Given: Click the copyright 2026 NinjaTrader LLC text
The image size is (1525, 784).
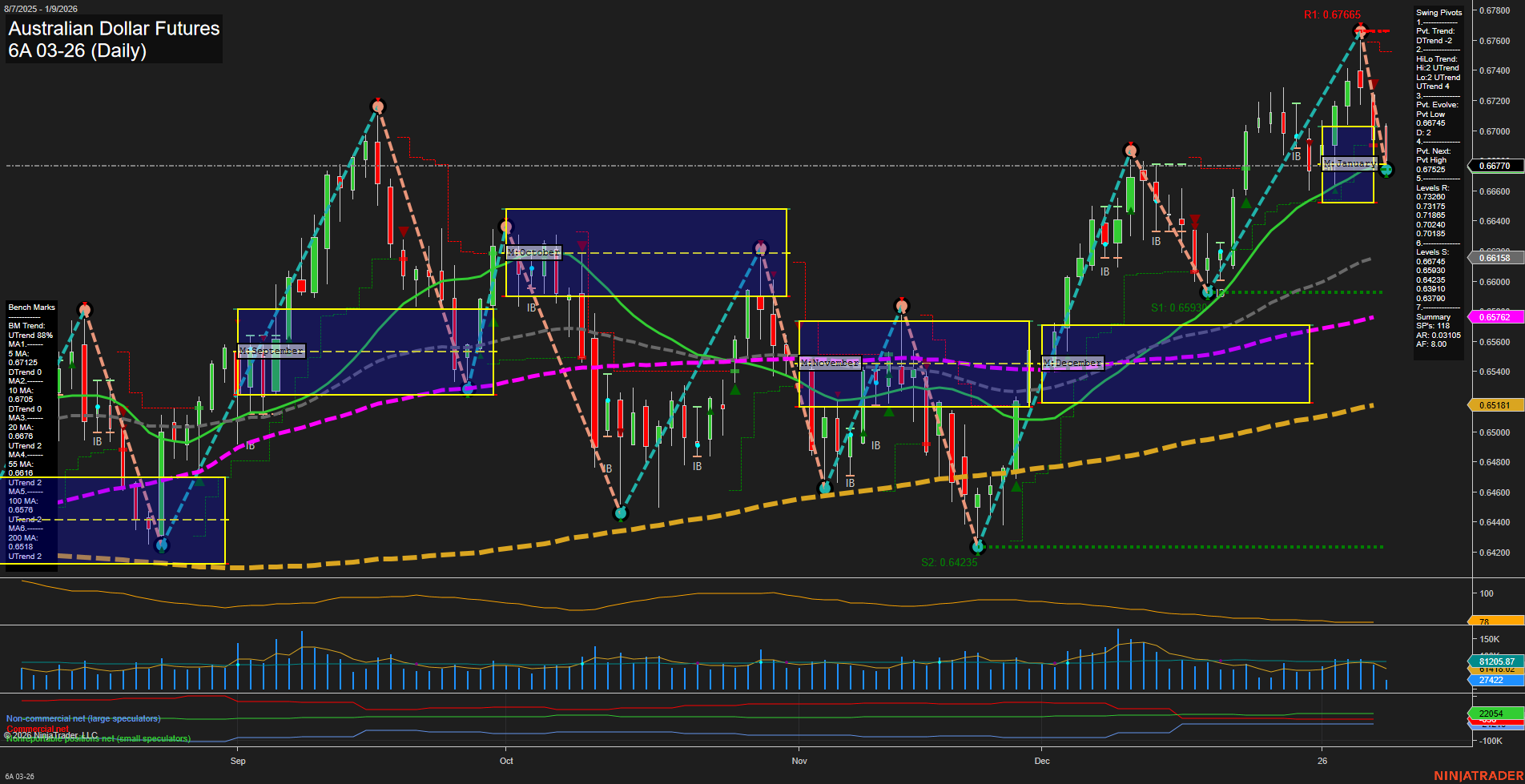Looking at the screenshot, I should click(x=51, y=734).
